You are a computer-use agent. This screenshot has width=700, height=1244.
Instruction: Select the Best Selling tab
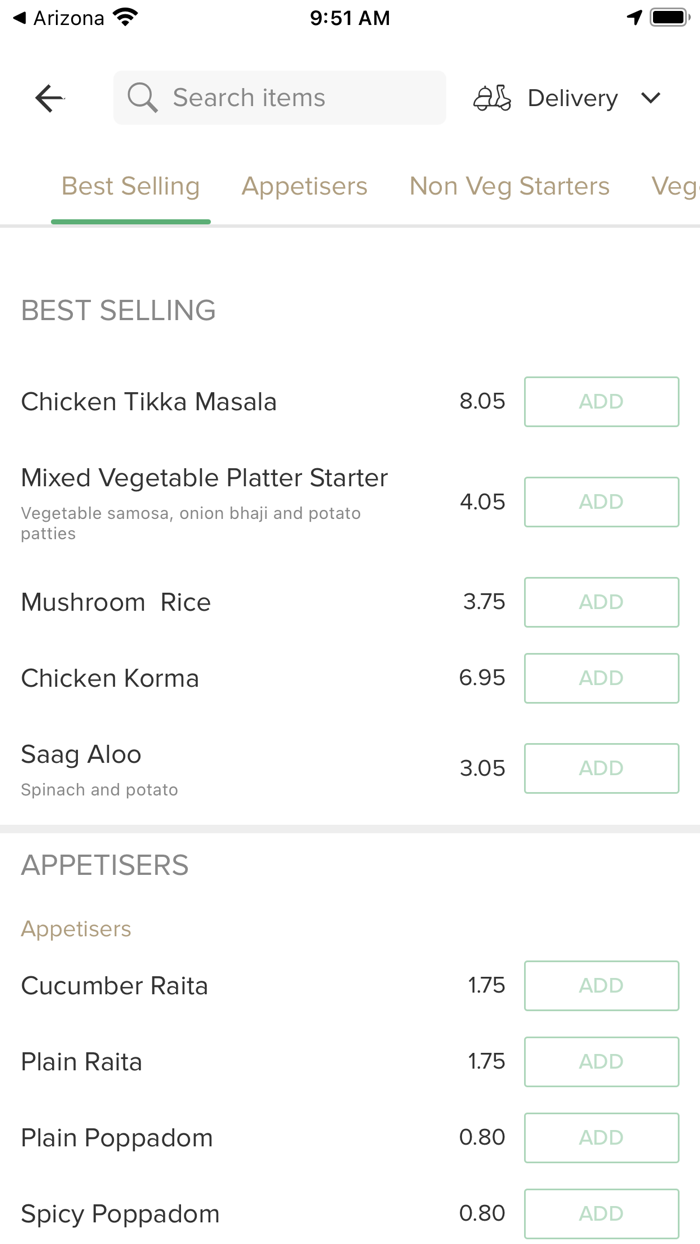pos(131,186)
